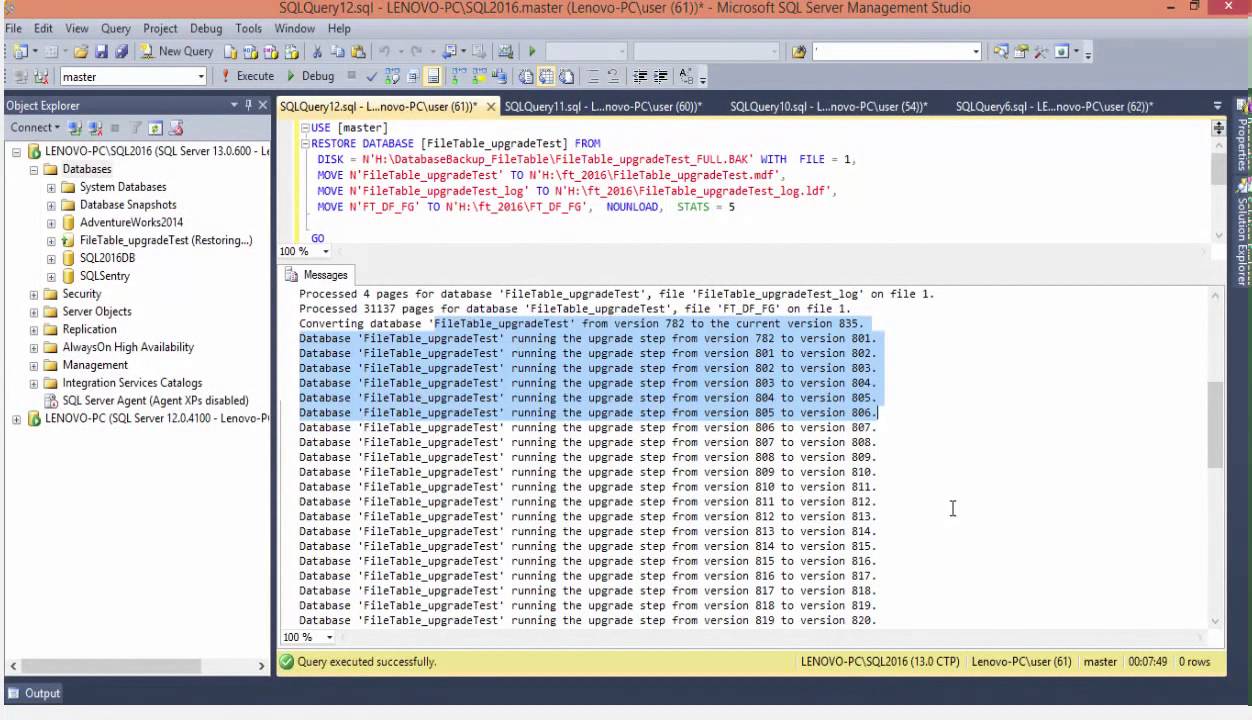This screenshot has width=1252, height=720.
Task: Select SQL Server Agent (Agent XPs disabled)
Action: coord(155,401)
